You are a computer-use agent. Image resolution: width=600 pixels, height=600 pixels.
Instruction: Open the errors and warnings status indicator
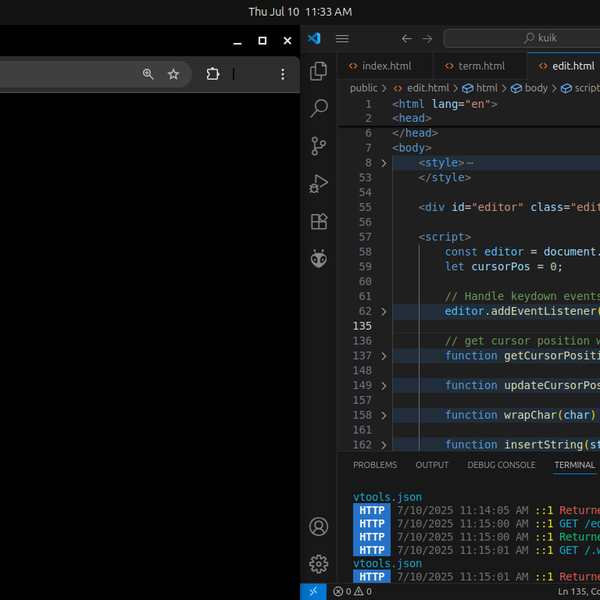click(352, 592)
